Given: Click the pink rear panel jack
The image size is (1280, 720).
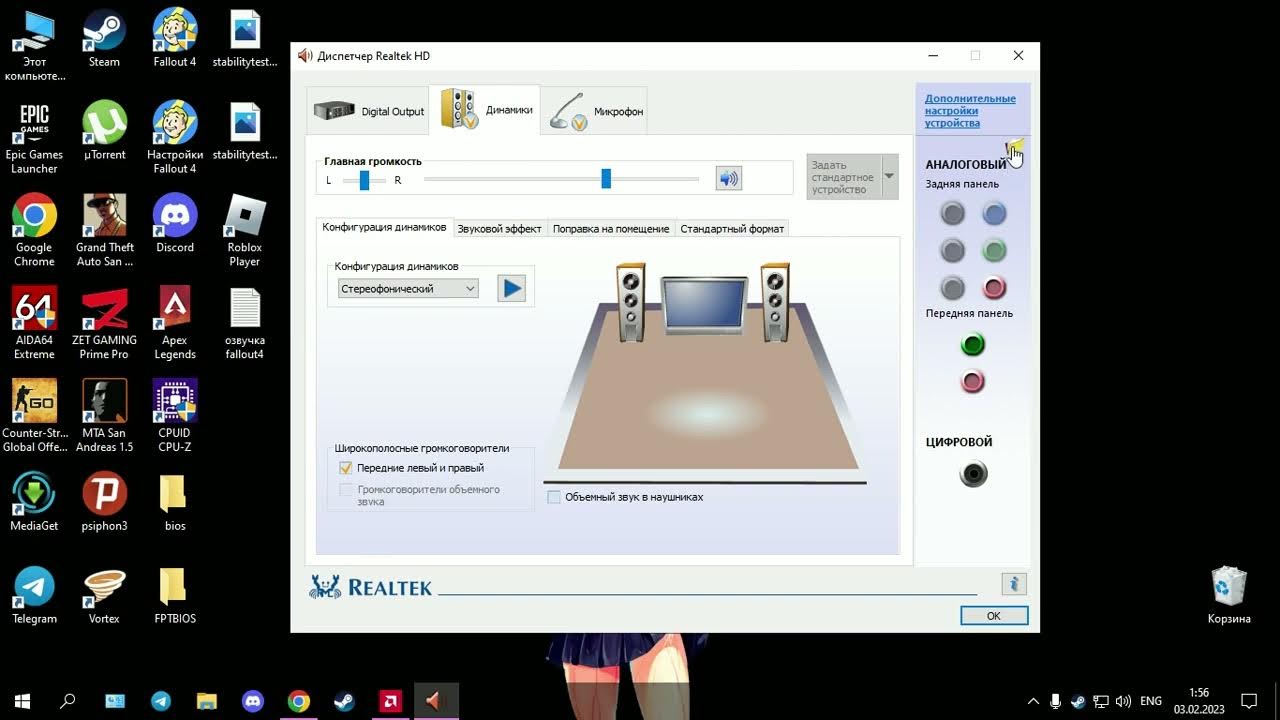Looking at the screenshot, I should coord(993,288).
